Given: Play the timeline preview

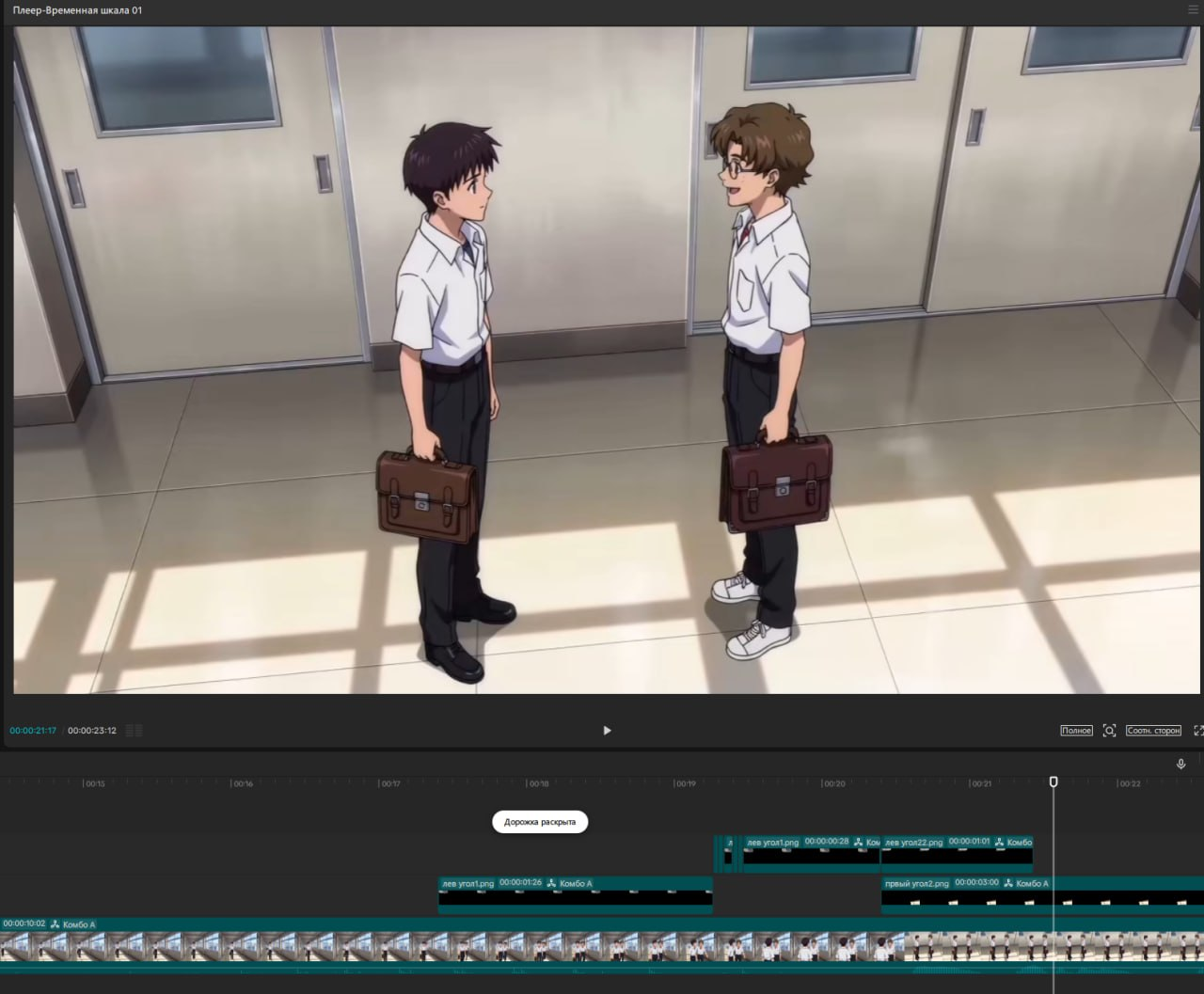Looking at the screenshot, I should [x=607, y=731].
